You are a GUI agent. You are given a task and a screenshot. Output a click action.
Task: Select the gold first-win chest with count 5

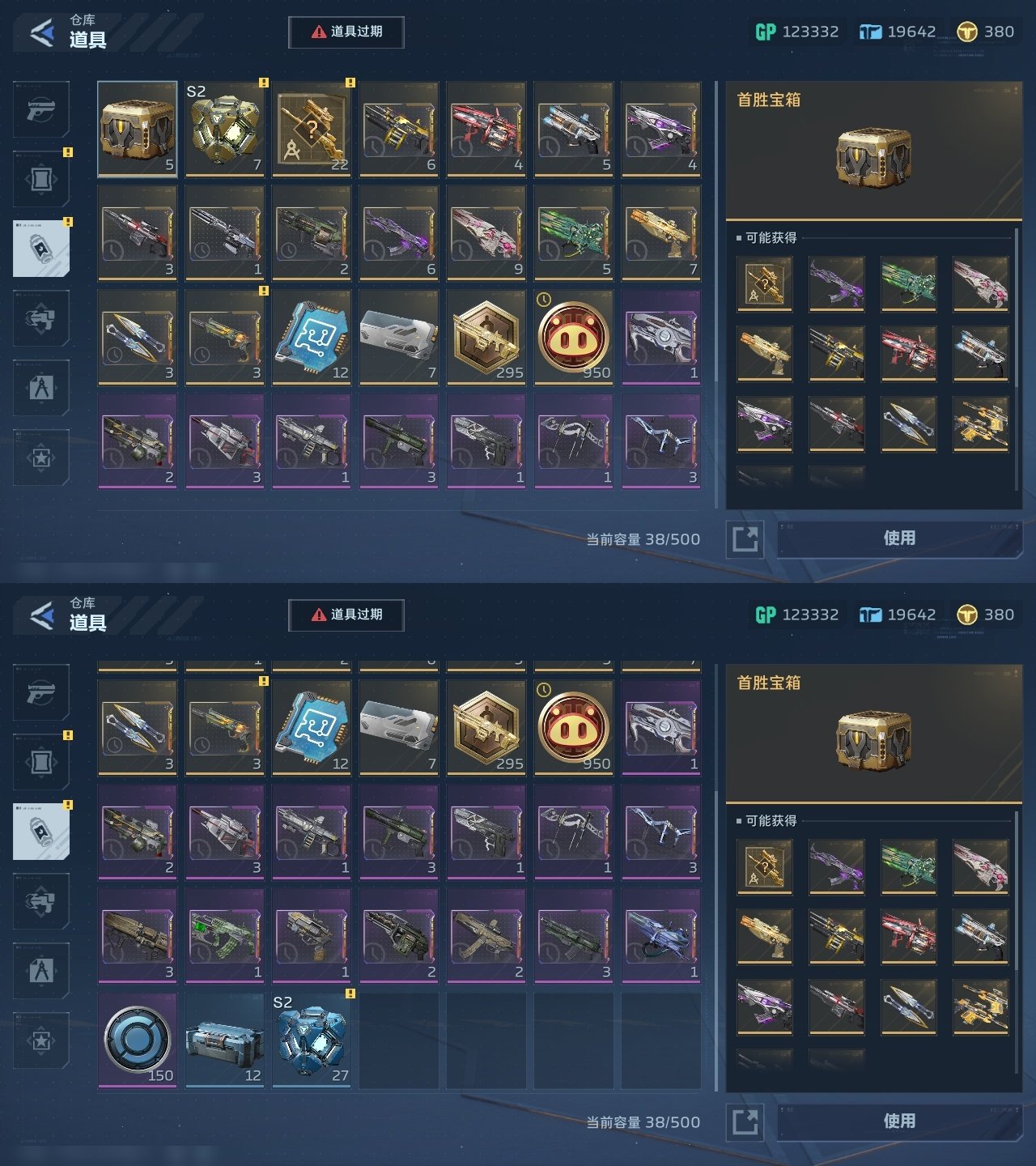[138, 129]
